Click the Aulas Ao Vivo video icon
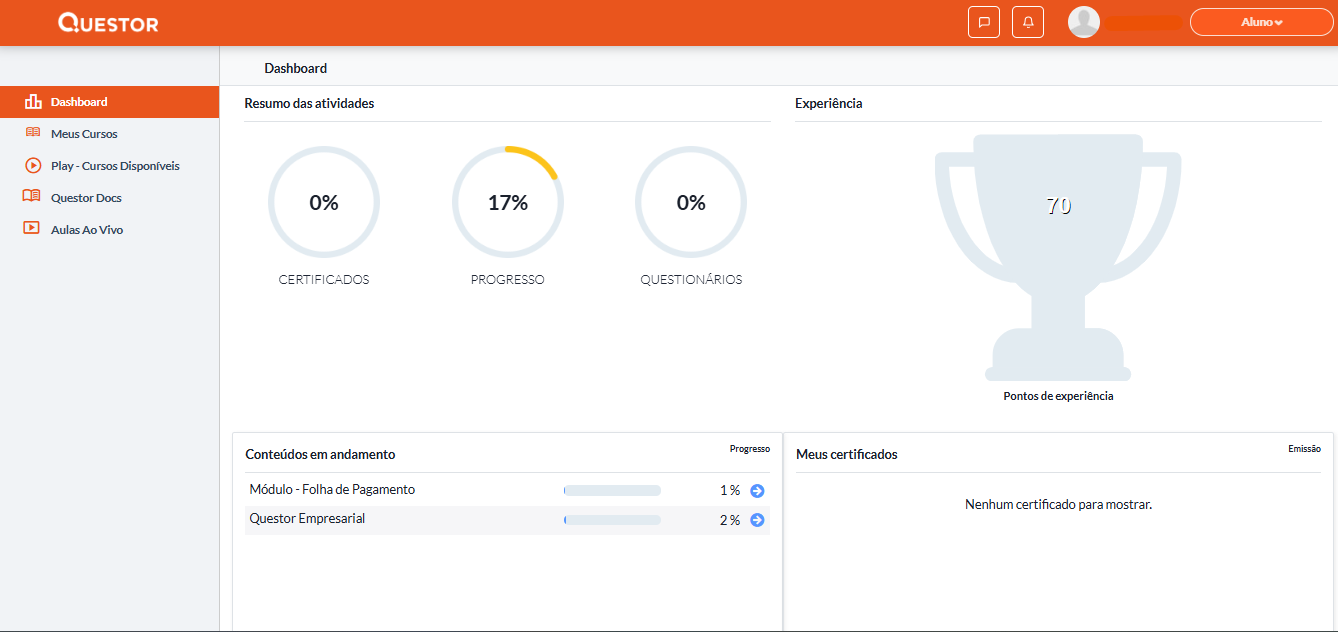 point(32,229)
